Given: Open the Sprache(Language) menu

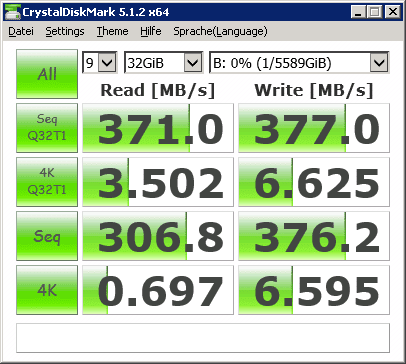Looking at the screenshot, I should [x=220, y=31].
